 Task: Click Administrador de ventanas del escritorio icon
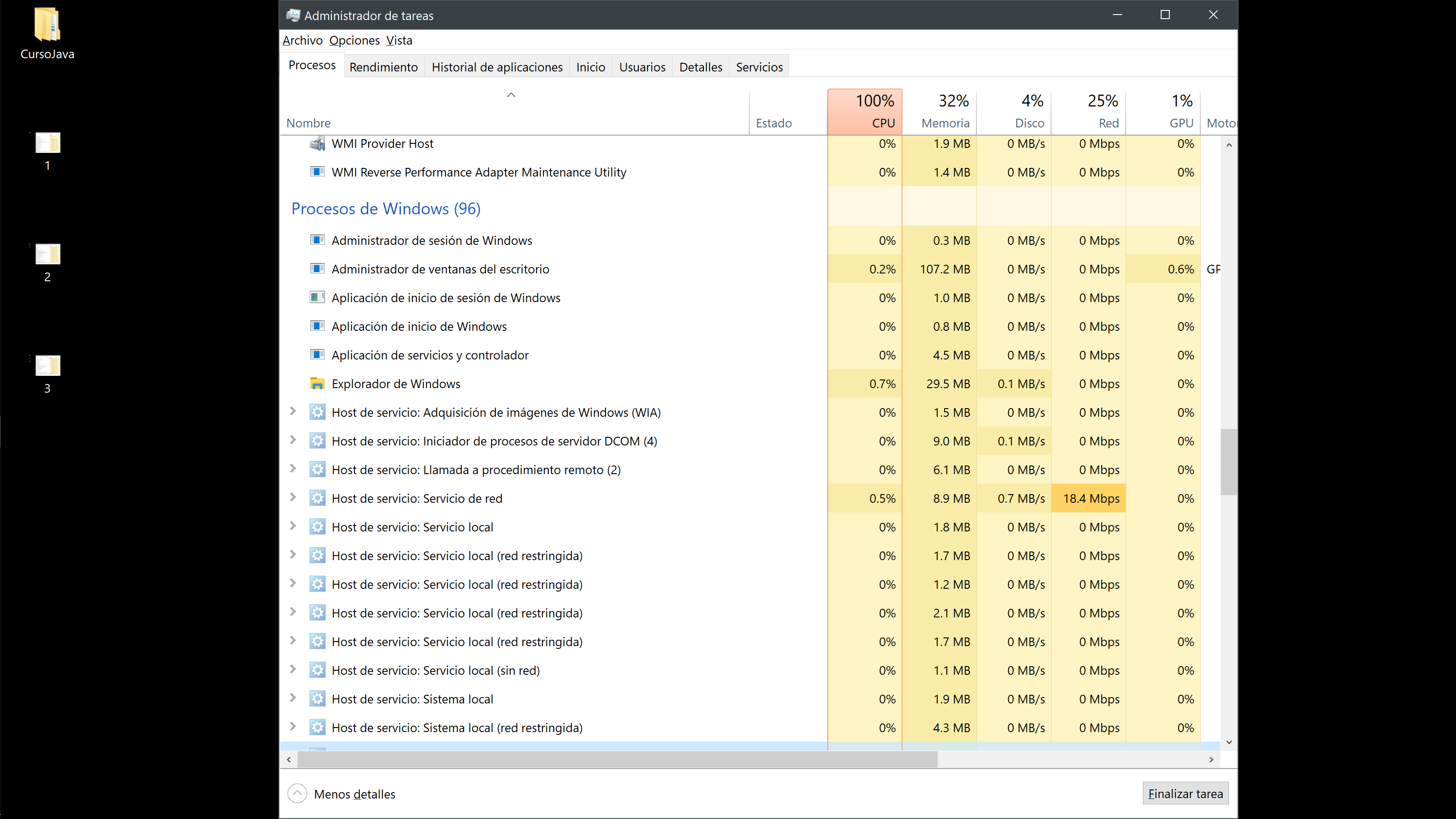coord(317,269)
